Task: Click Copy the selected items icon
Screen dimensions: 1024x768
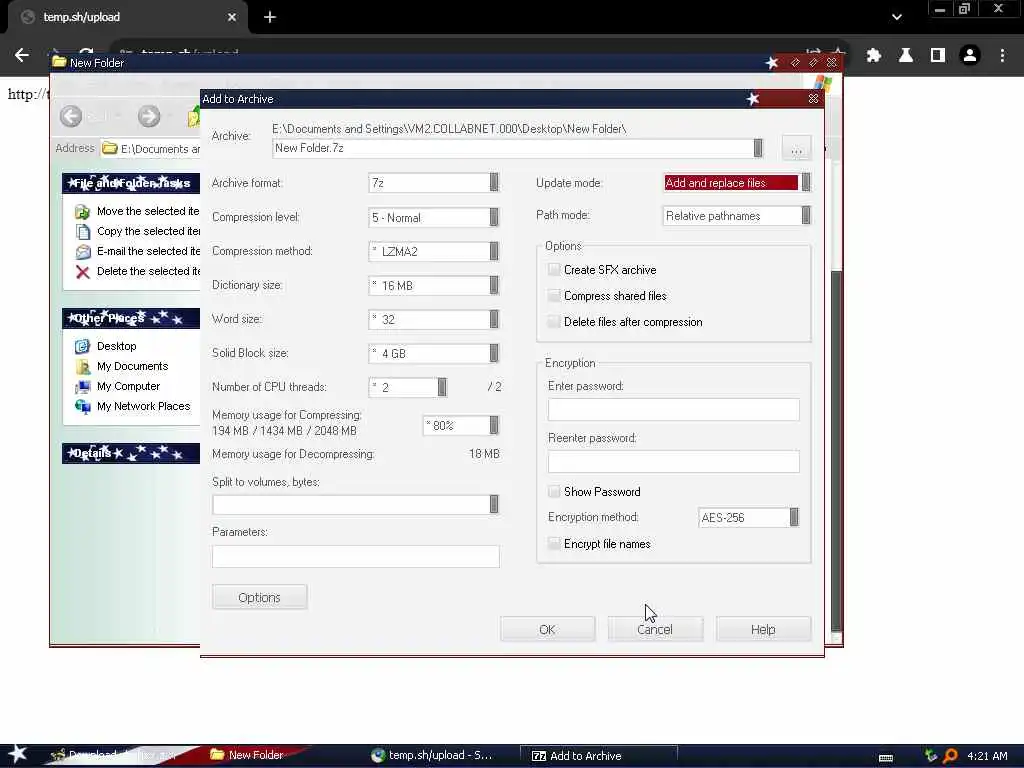Action: pos(82,232)
